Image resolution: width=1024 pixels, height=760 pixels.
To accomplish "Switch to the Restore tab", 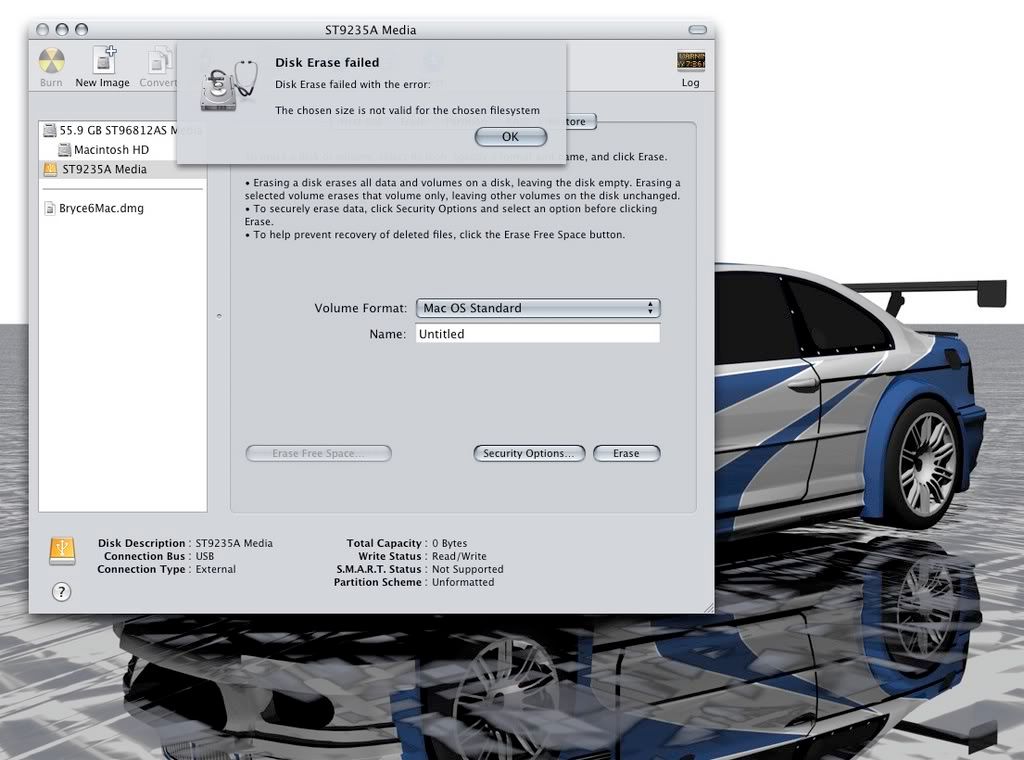I will tap(577, 122).
